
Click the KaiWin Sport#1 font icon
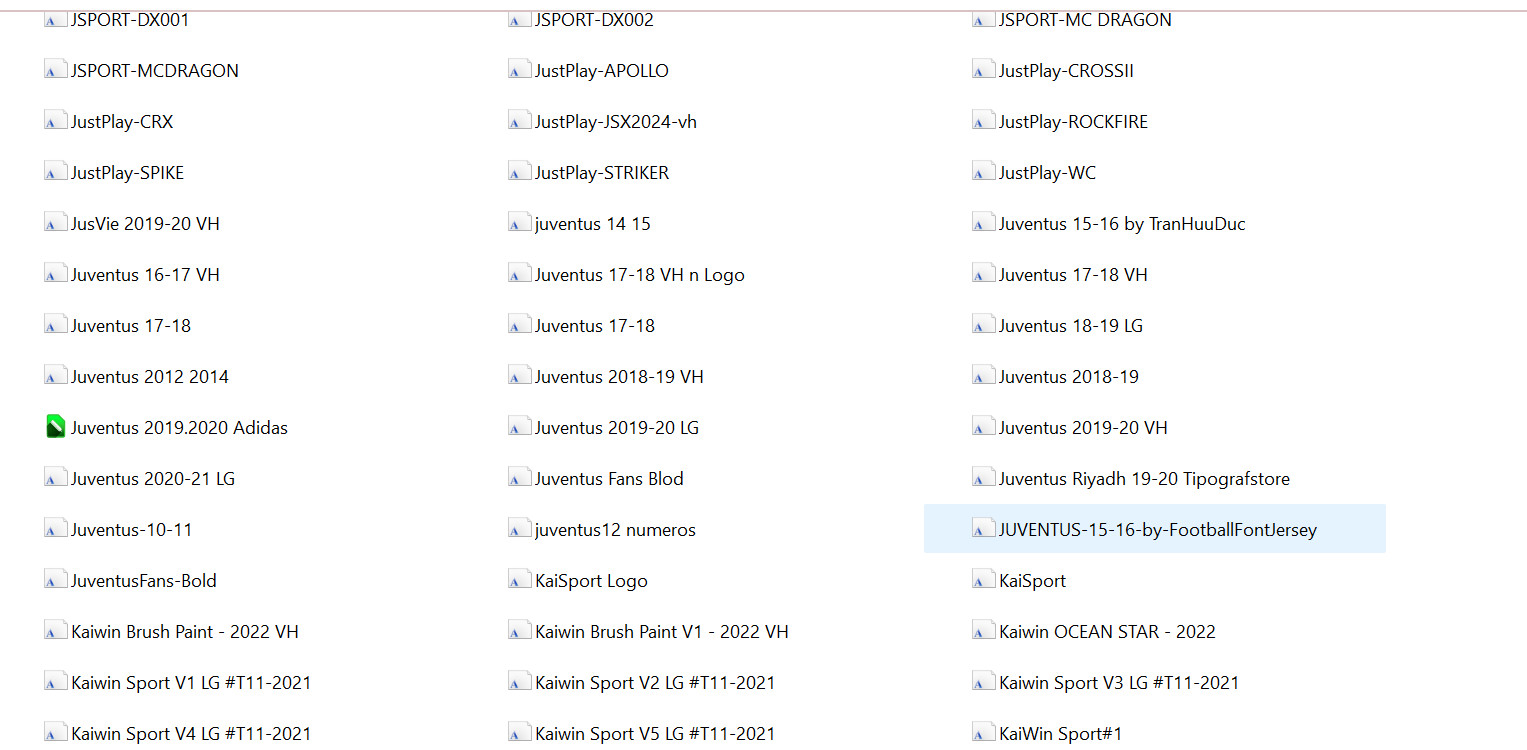pos(984,733)
